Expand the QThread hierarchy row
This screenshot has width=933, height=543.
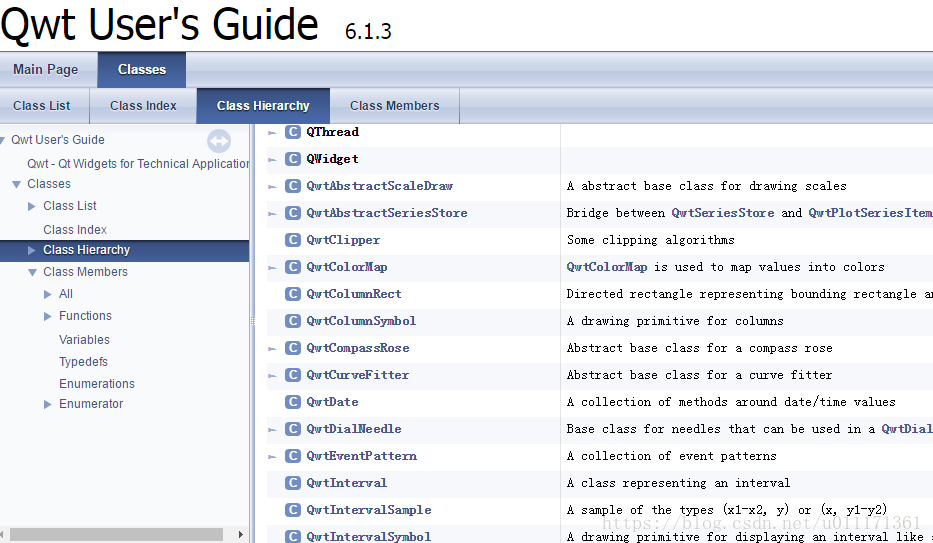[x=273, y=133]
